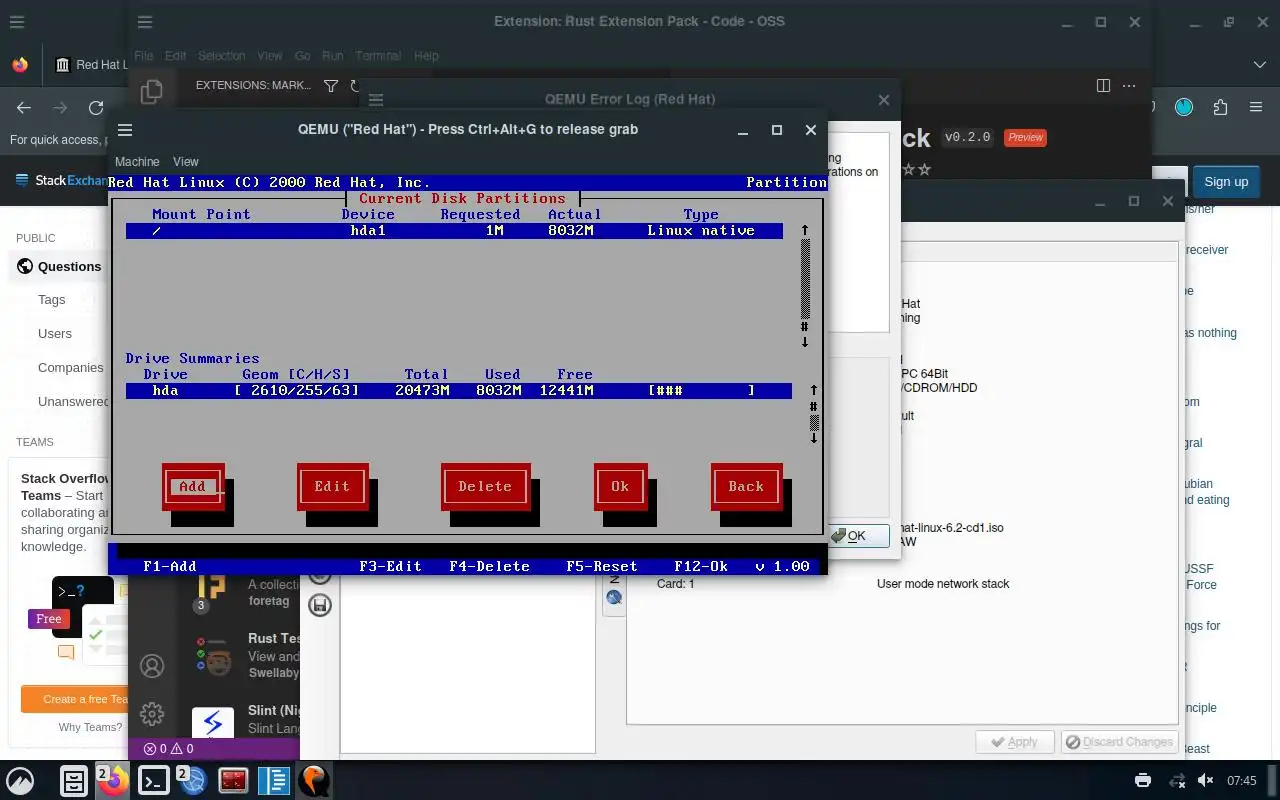
Task: Open the Machine menu in QEMU window
Action: [137, 161]
